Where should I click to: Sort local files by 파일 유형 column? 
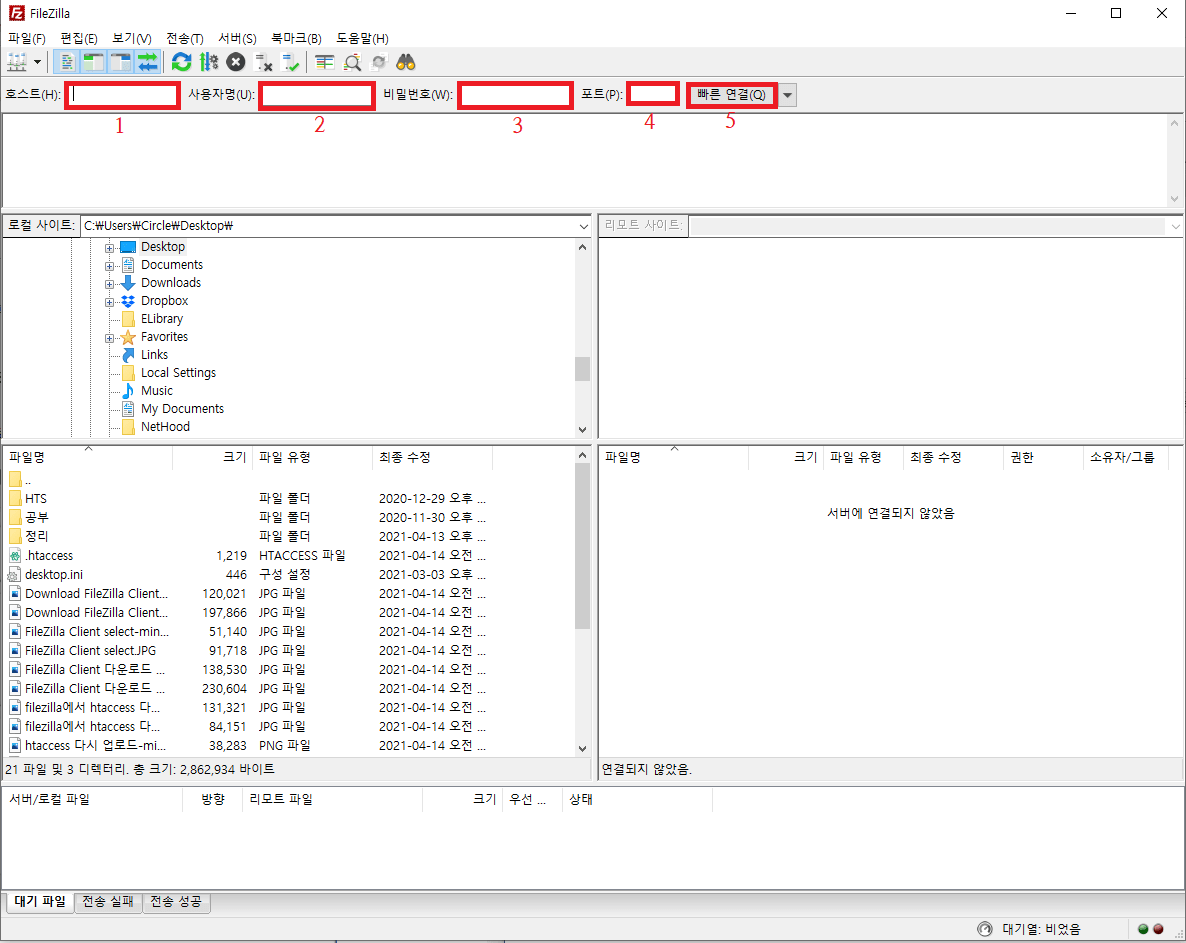(x=312, y=458)
